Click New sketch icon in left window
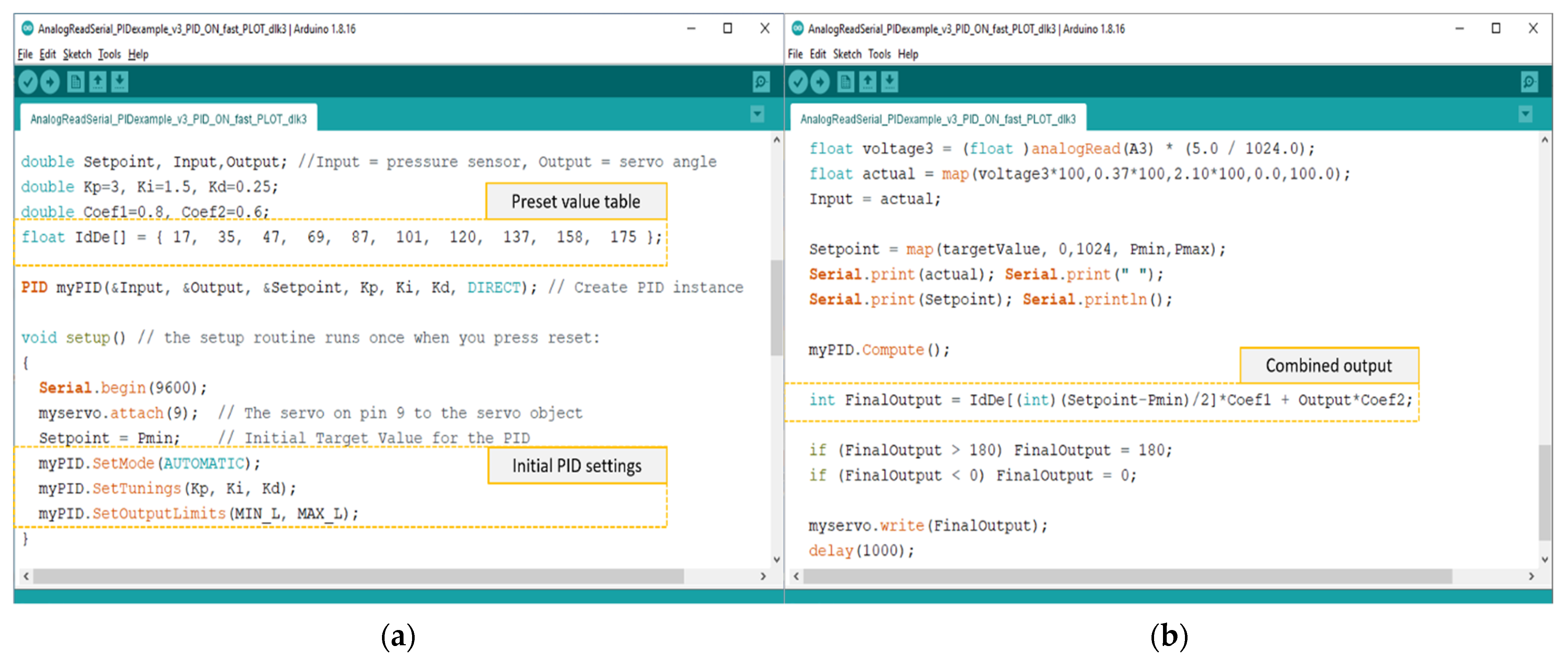 tap(75, 82)
